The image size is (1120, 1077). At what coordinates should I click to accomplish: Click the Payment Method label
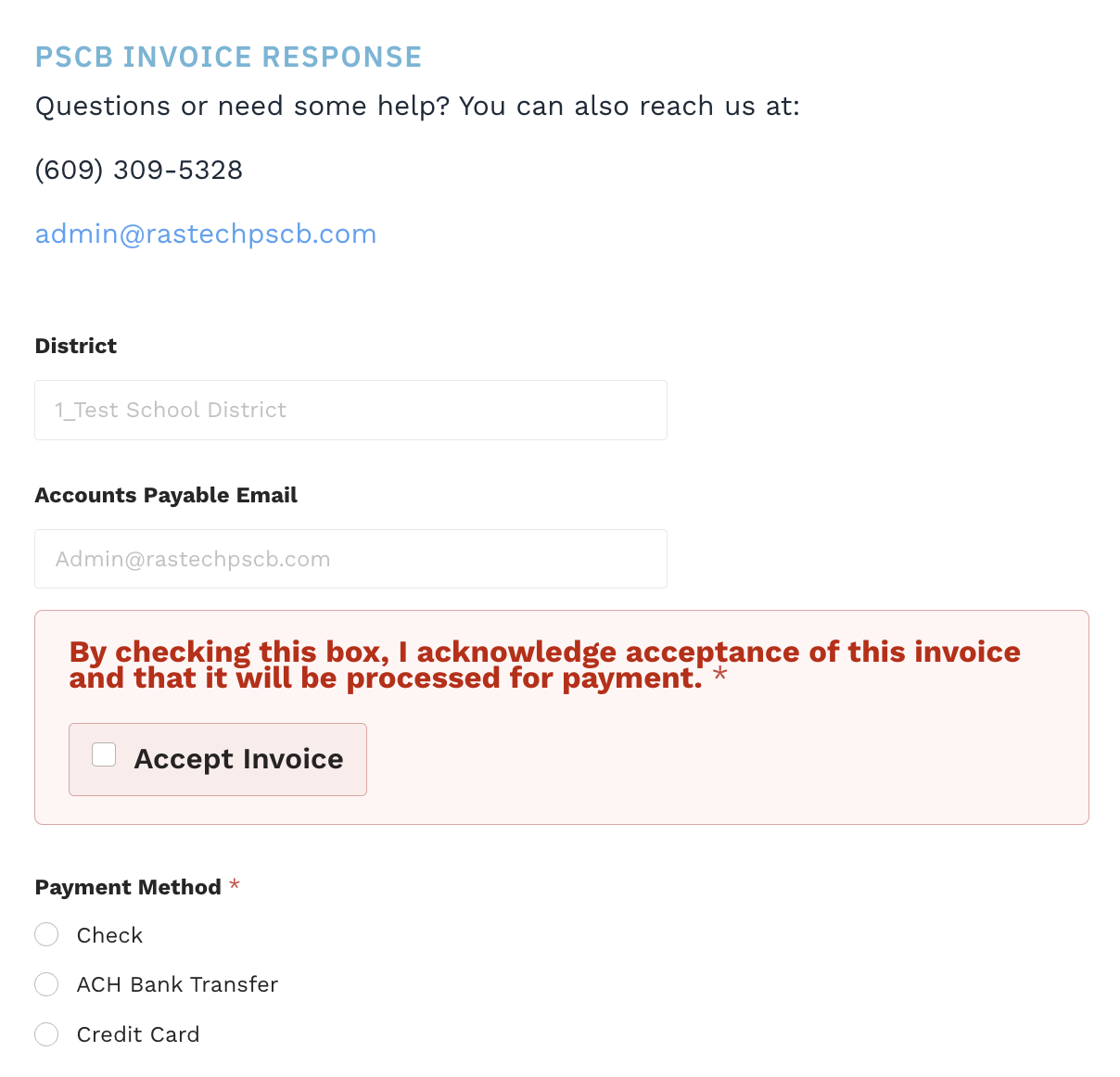pyautogui.click(x=128, y=887)
